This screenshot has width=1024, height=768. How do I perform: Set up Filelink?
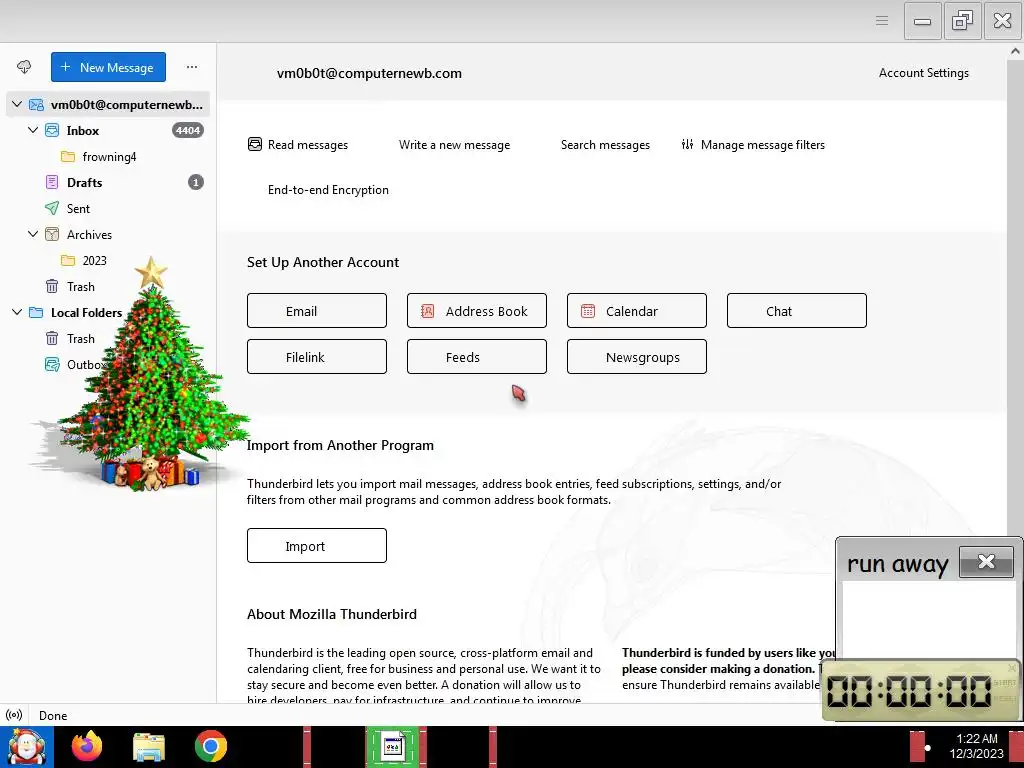317,357
